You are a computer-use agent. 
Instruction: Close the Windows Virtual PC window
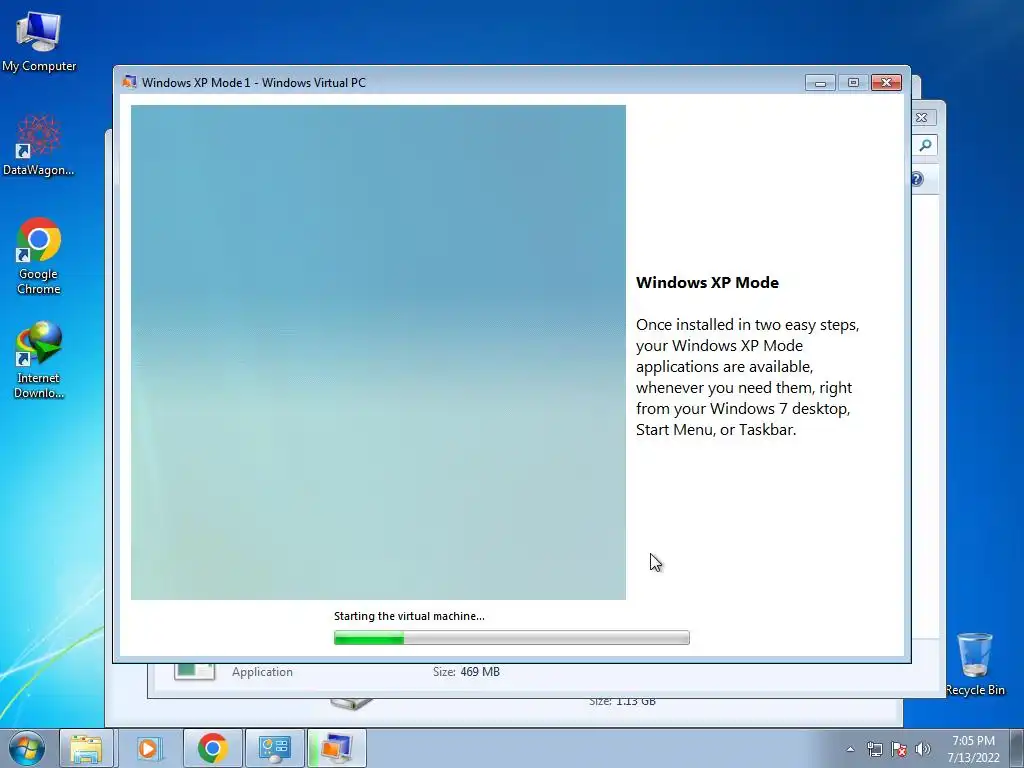[886, 83]
